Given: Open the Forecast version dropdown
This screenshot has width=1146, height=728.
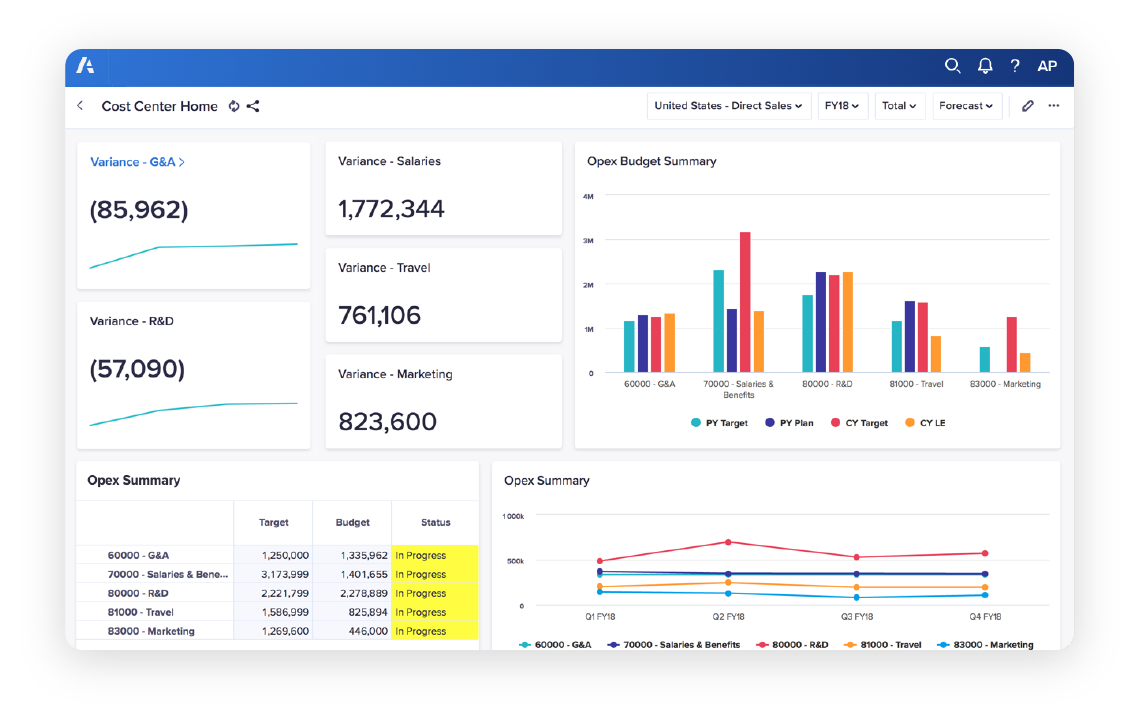Looking at the screenshot, I should pyautogui.click(x=966, y=105).
